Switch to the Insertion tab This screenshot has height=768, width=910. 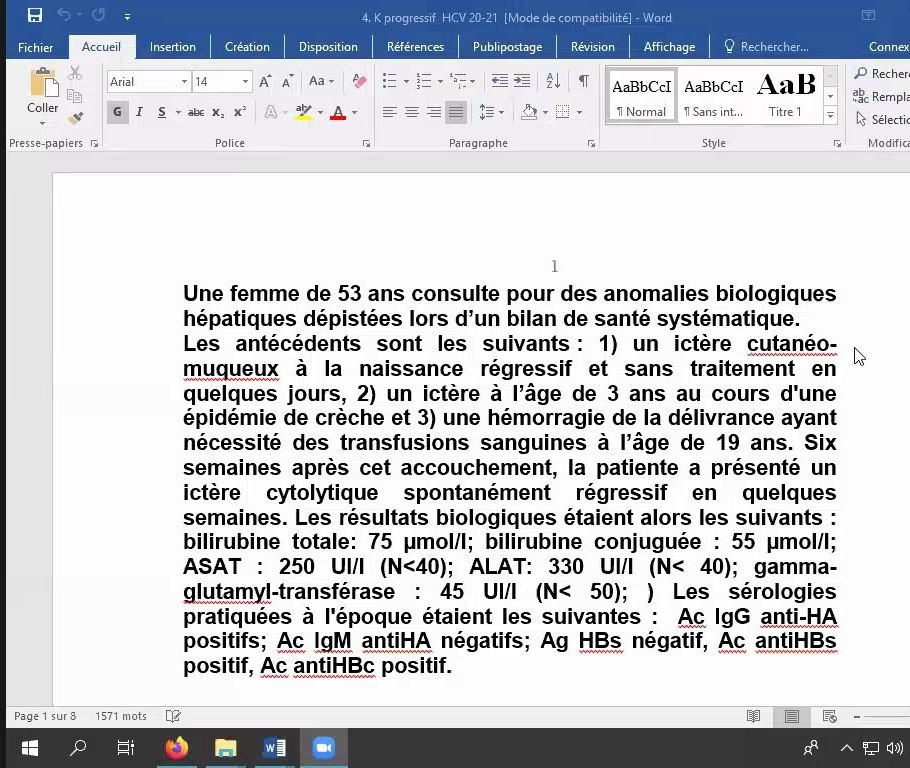pos(172,47)
